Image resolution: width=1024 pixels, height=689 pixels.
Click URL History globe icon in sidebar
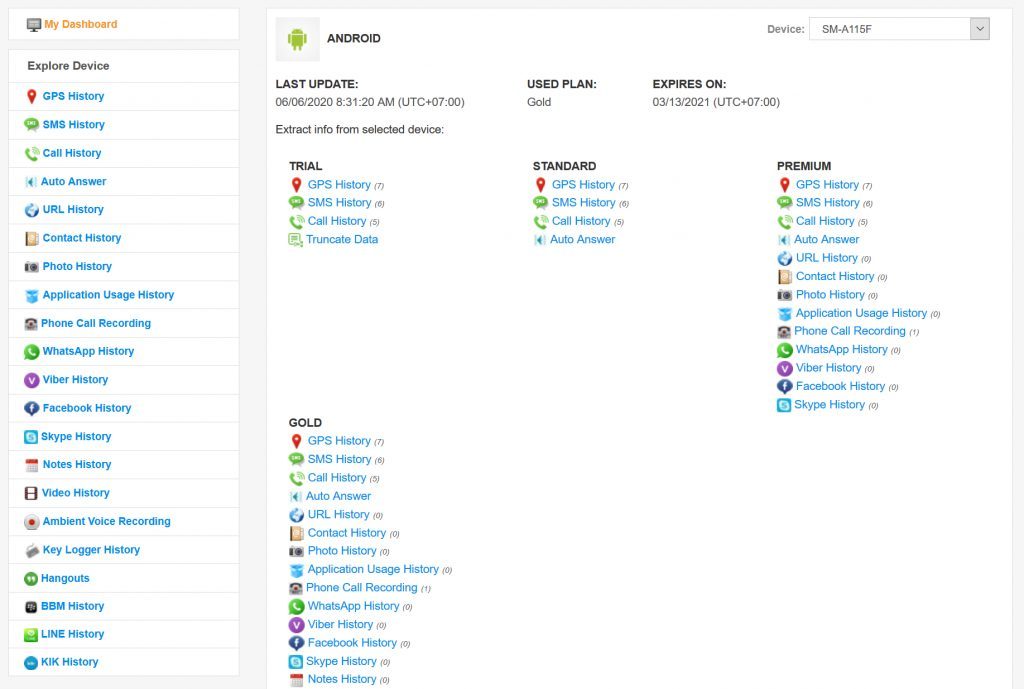coord(31,210)
